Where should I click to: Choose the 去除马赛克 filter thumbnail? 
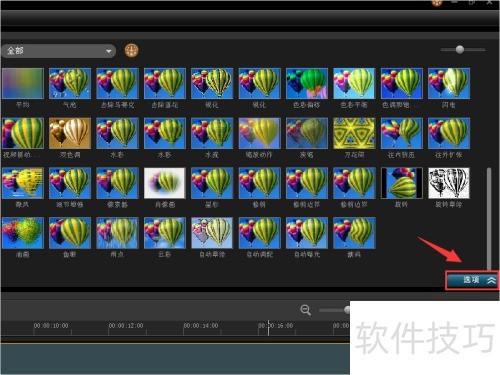pyautogui.click(x=117, y=83)
